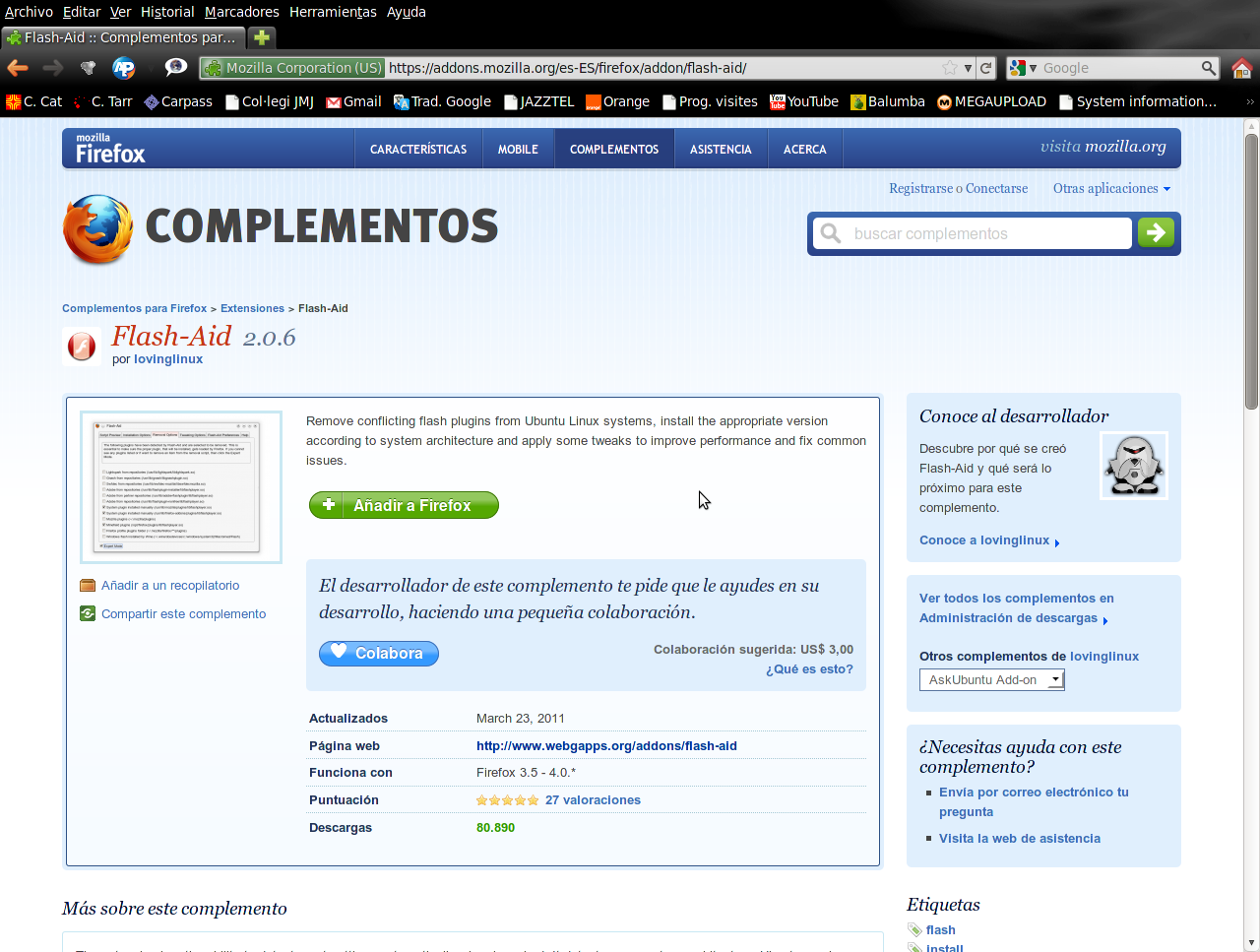Open the AskUbuntu Add-on dropdown
Image resolution: width=1260 pixels, height=952 pixels.
pos(992,679)
